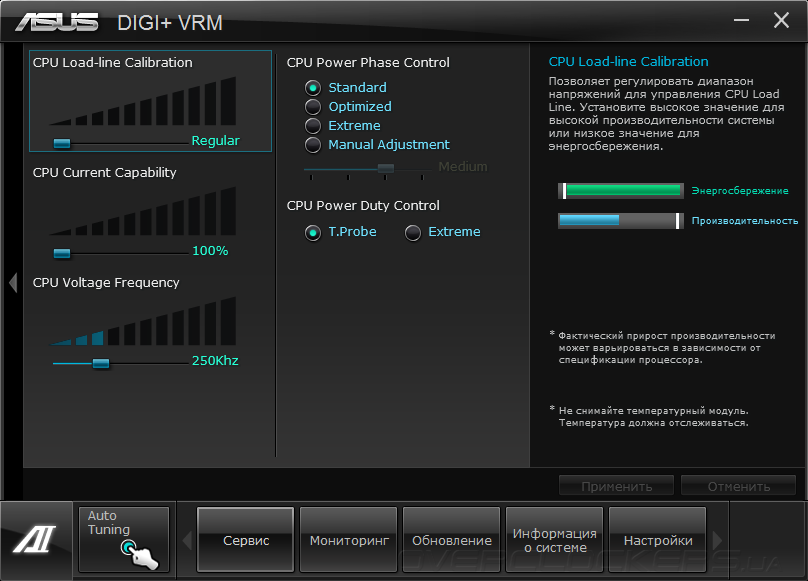Open the Обновление menu
Viewport: 808px width, 581px height.
pos(452,539)
